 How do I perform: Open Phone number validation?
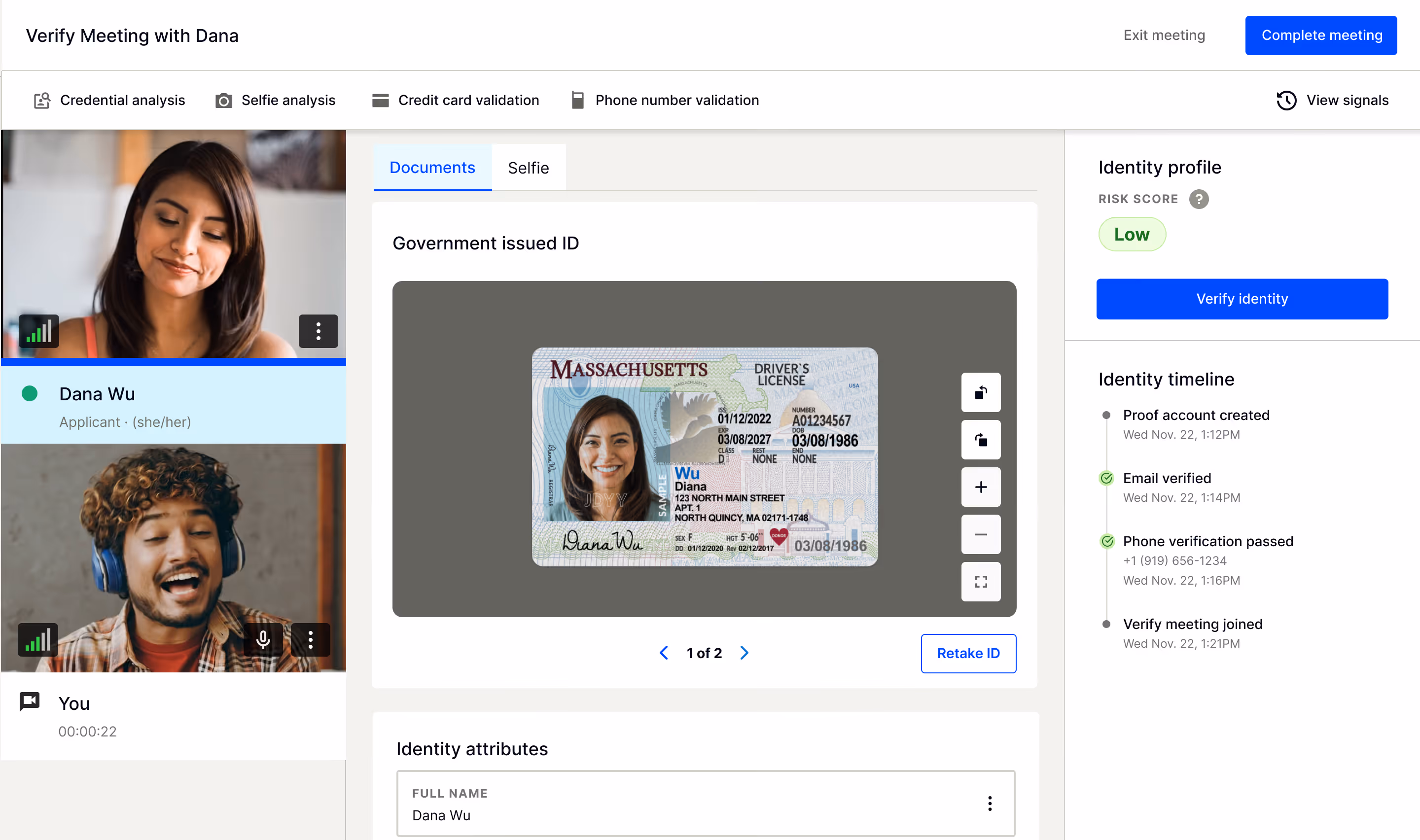(x=665, y=100)
